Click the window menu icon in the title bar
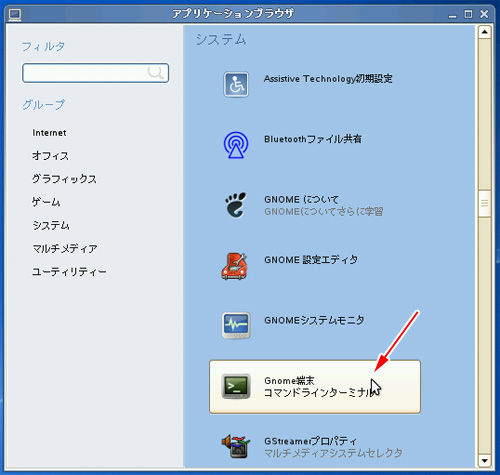Image resolution: width=500 pixels, height=475 pixels. 15,14
